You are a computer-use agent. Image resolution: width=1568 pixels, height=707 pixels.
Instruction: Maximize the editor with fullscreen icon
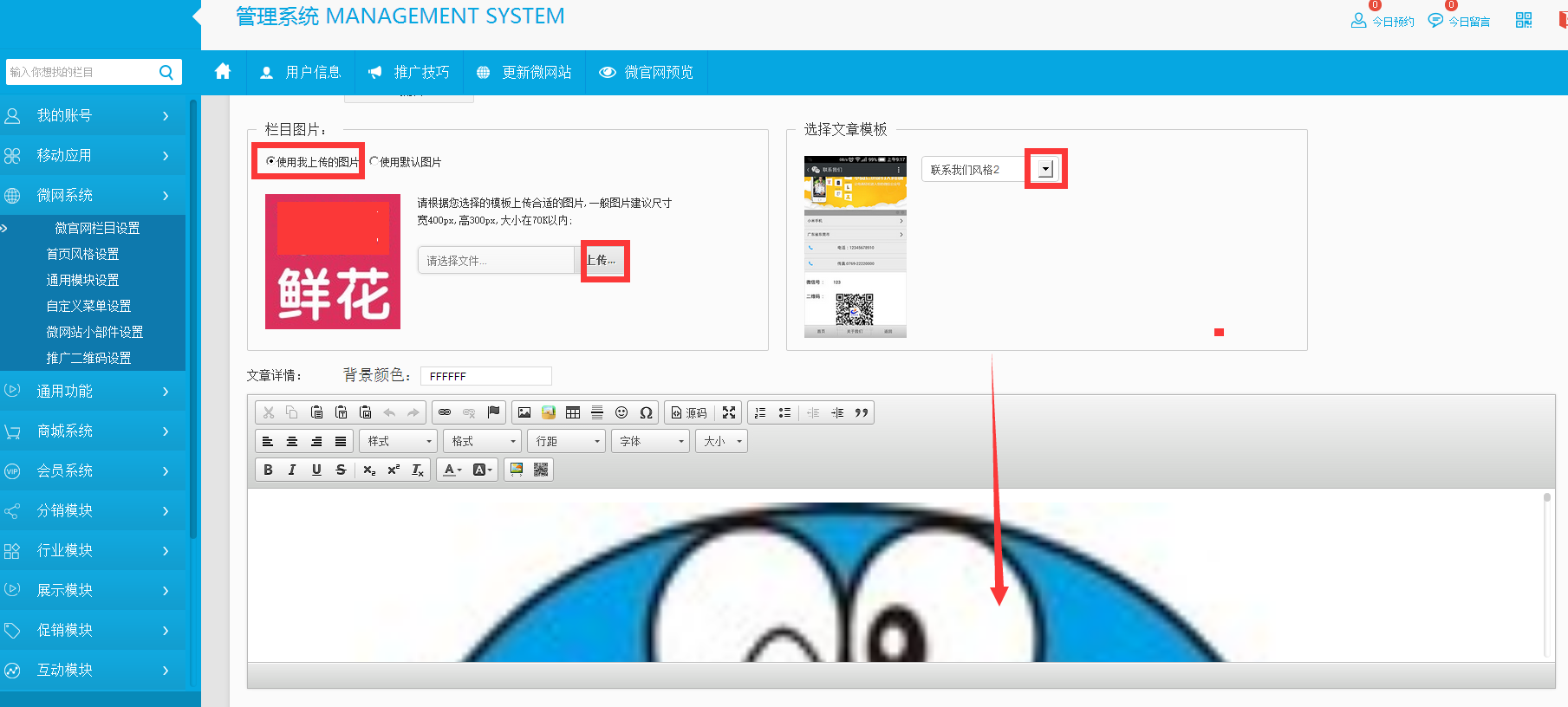[729, 412]
